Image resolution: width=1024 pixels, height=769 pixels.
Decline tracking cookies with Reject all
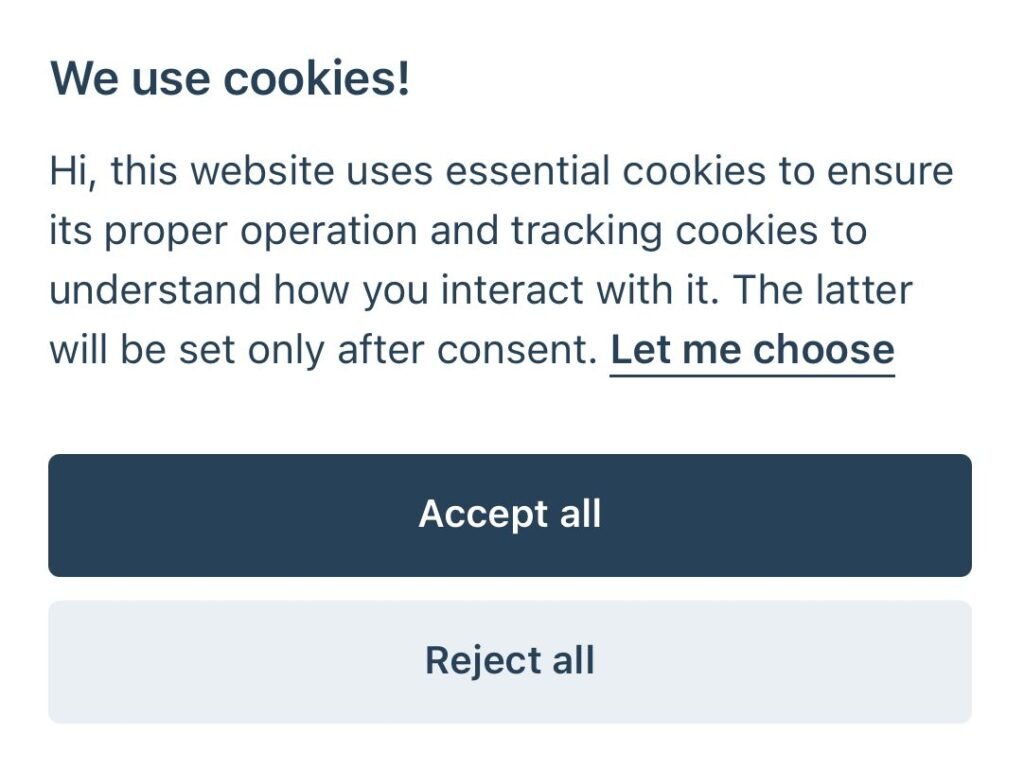pos(510,661)
